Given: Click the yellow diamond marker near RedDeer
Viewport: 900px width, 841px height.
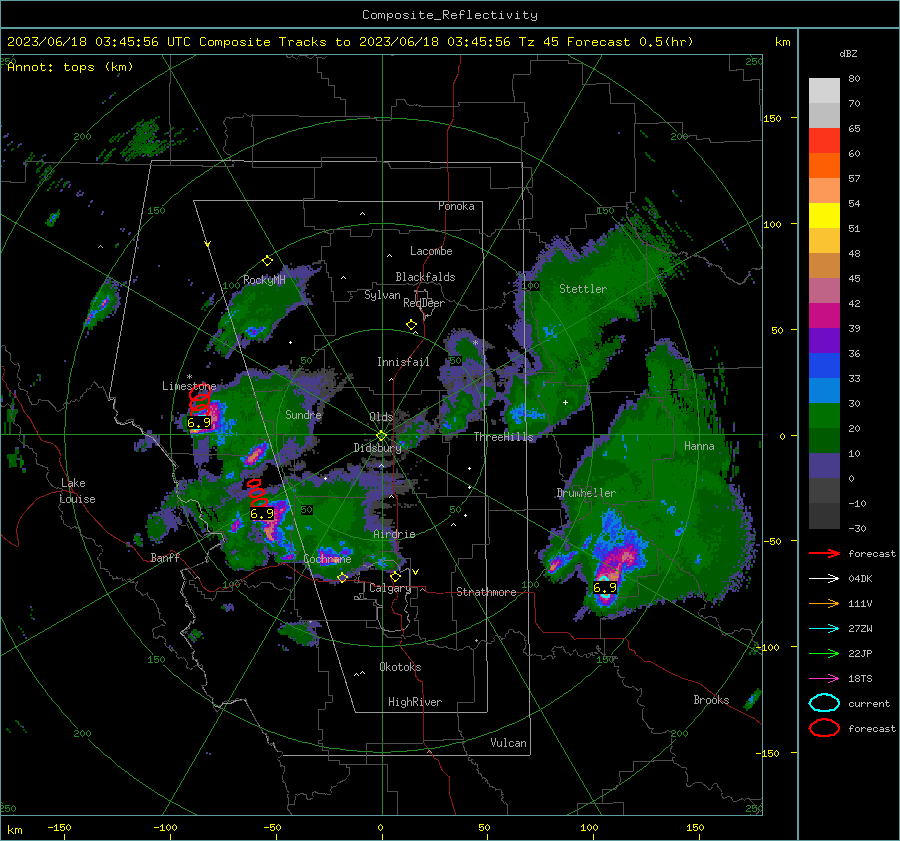Looking at the screenshot, I should (x=411, y=324).
